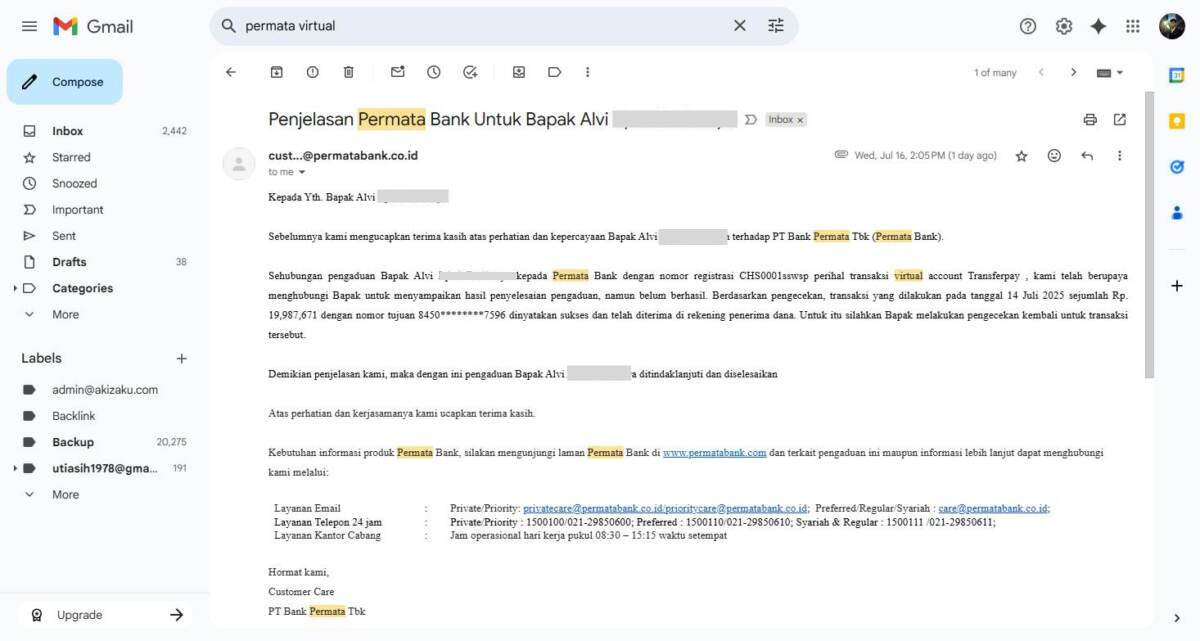Open the Settings gear
The width and height of the screenshot is (1200, 641).
1064,26
